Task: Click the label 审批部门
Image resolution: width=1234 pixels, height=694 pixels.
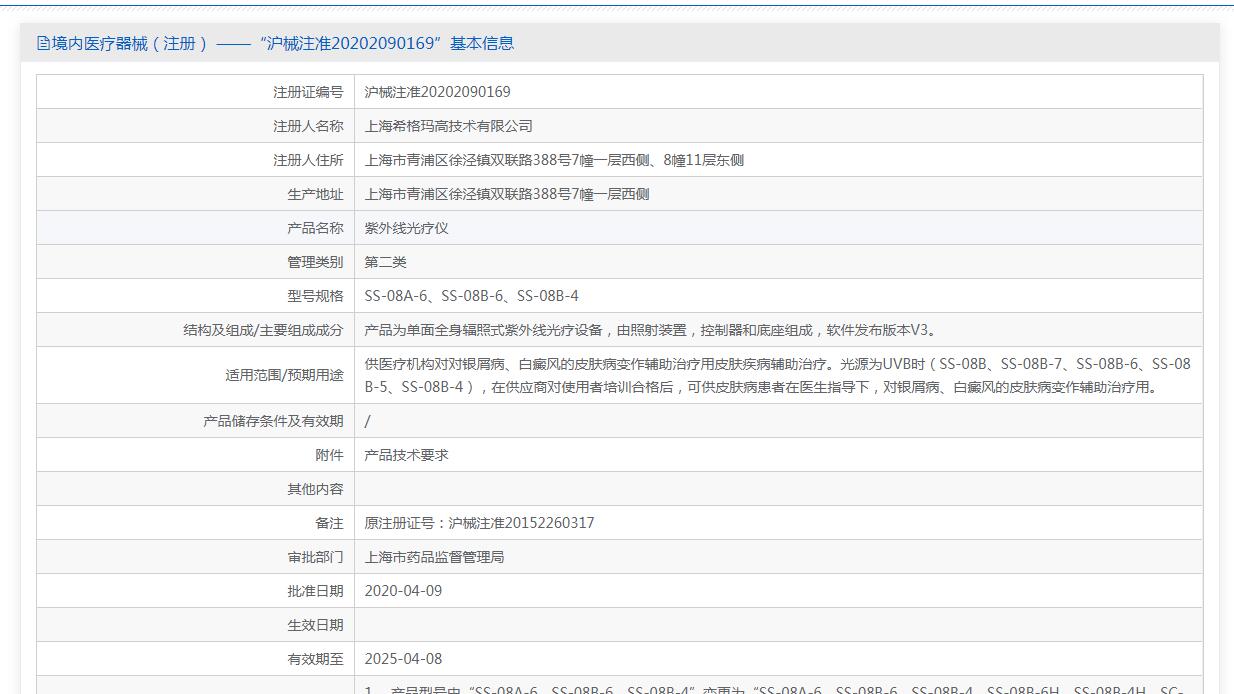Action: point(315,557)
